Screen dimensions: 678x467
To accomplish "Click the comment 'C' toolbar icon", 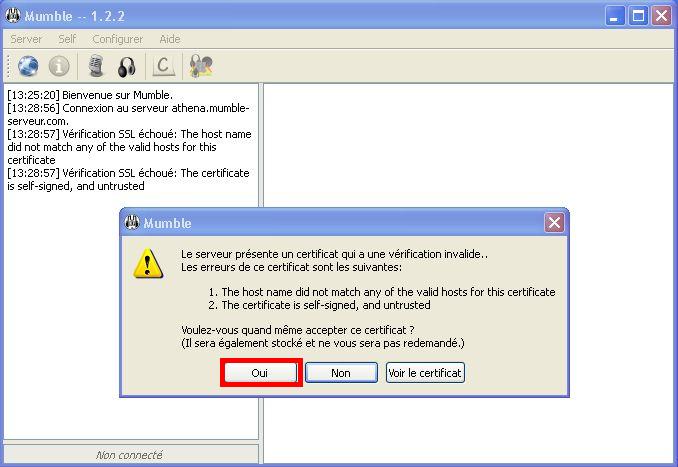I will click(164, 66).
